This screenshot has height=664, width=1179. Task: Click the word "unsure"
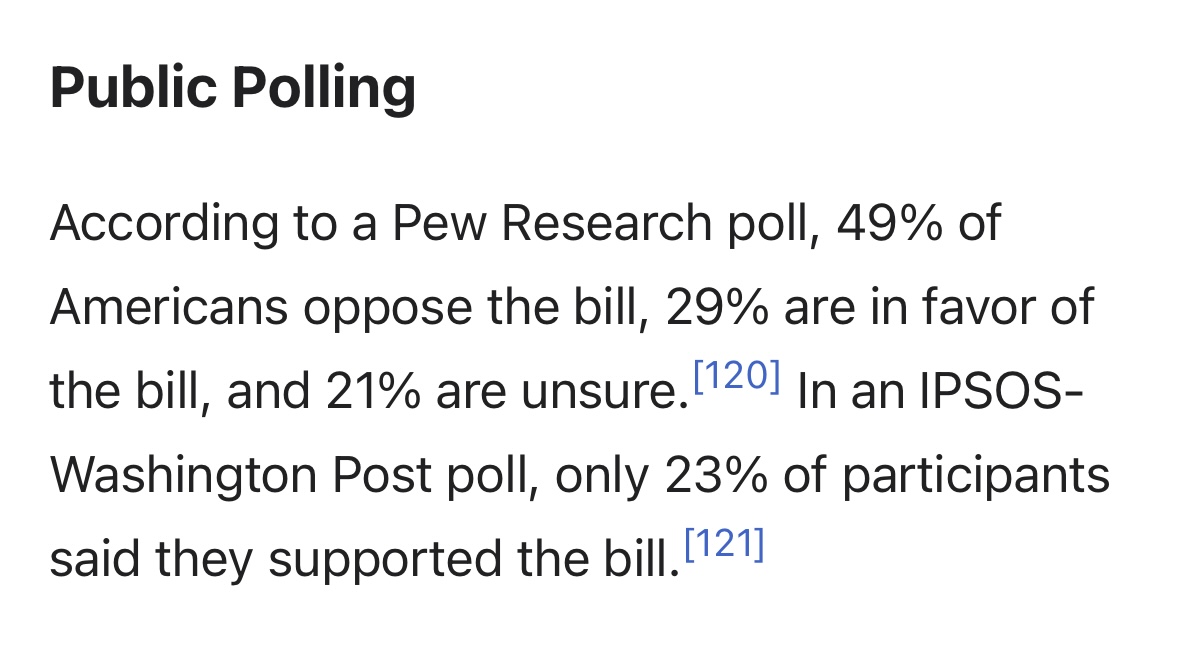click(x=600, y=394)
